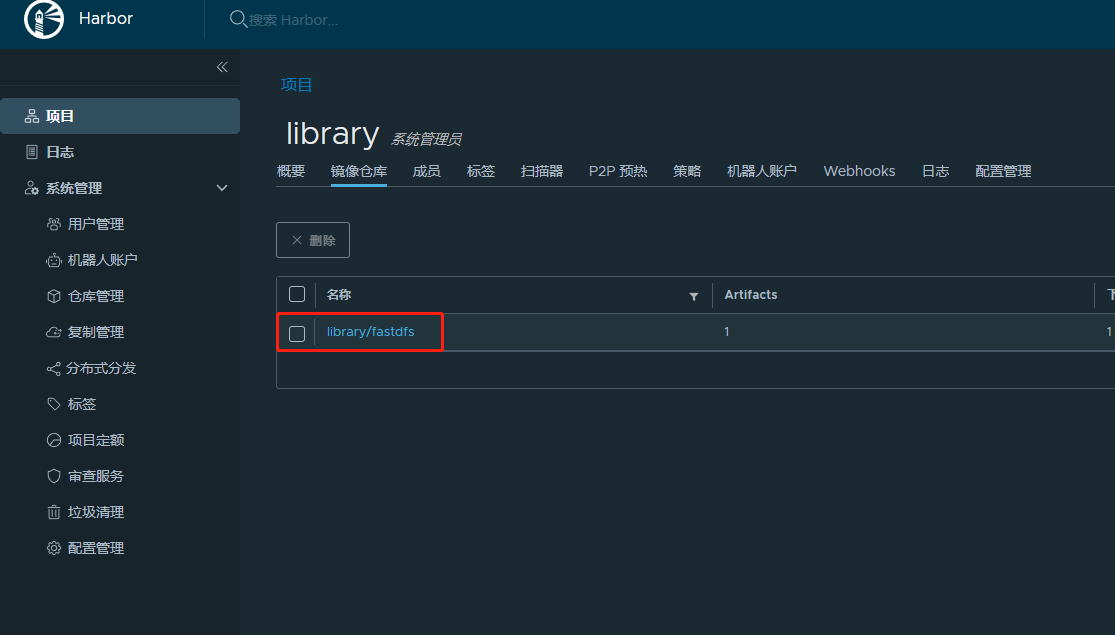This screenshot has height=635, width=1115.
Task: Click the library project title
Action: (x=332, y=134)
